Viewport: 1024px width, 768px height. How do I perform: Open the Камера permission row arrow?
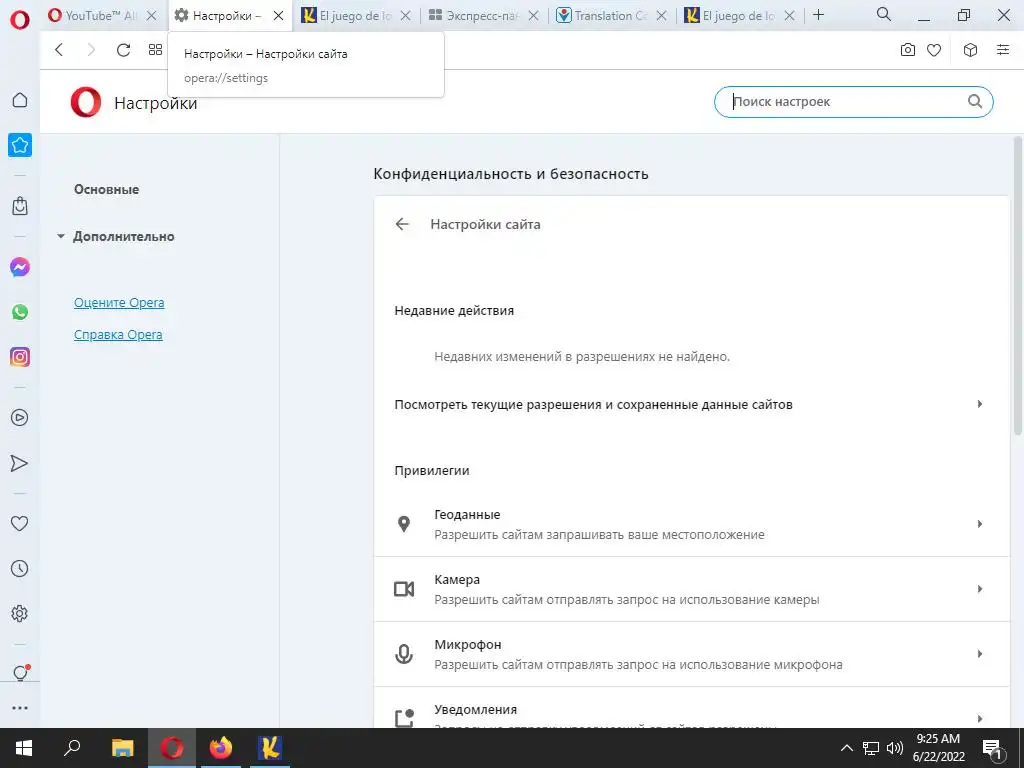point(980,588)
